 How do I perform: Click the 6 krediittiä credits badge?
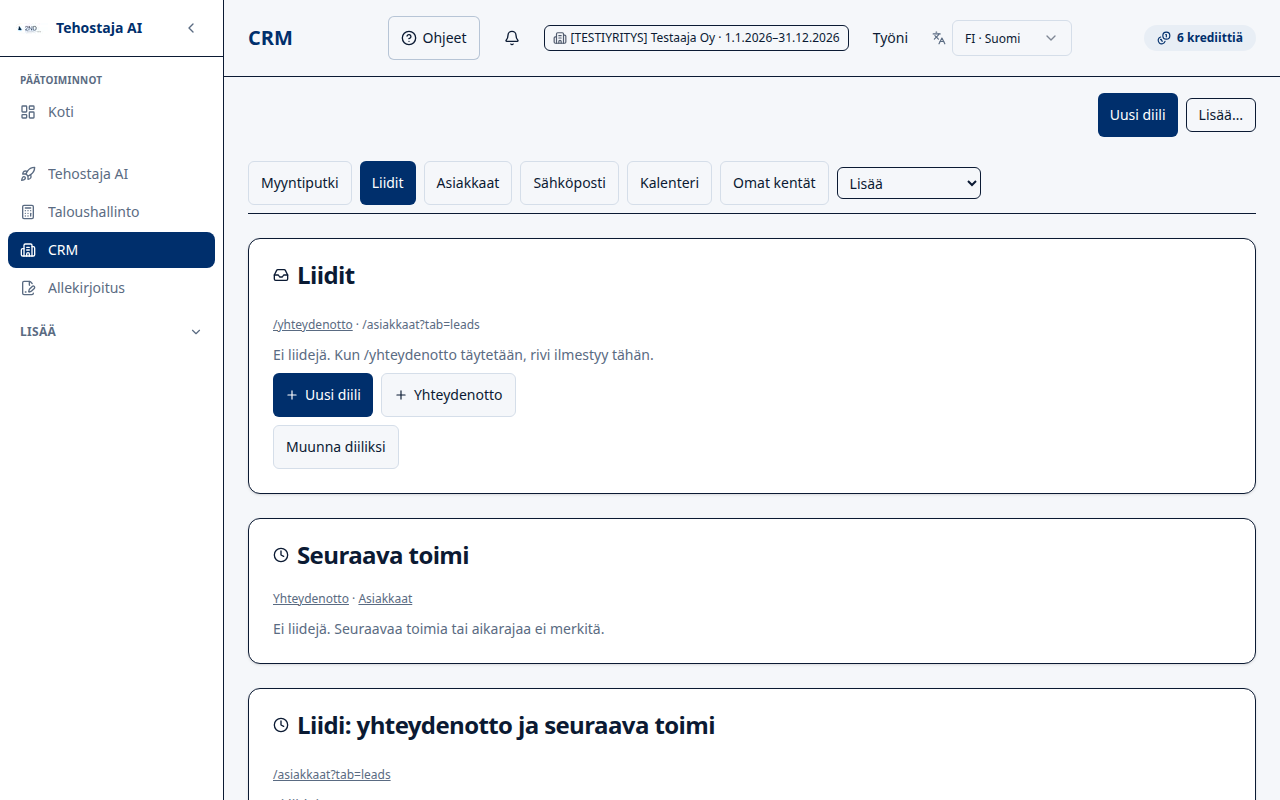point(1199,38)
